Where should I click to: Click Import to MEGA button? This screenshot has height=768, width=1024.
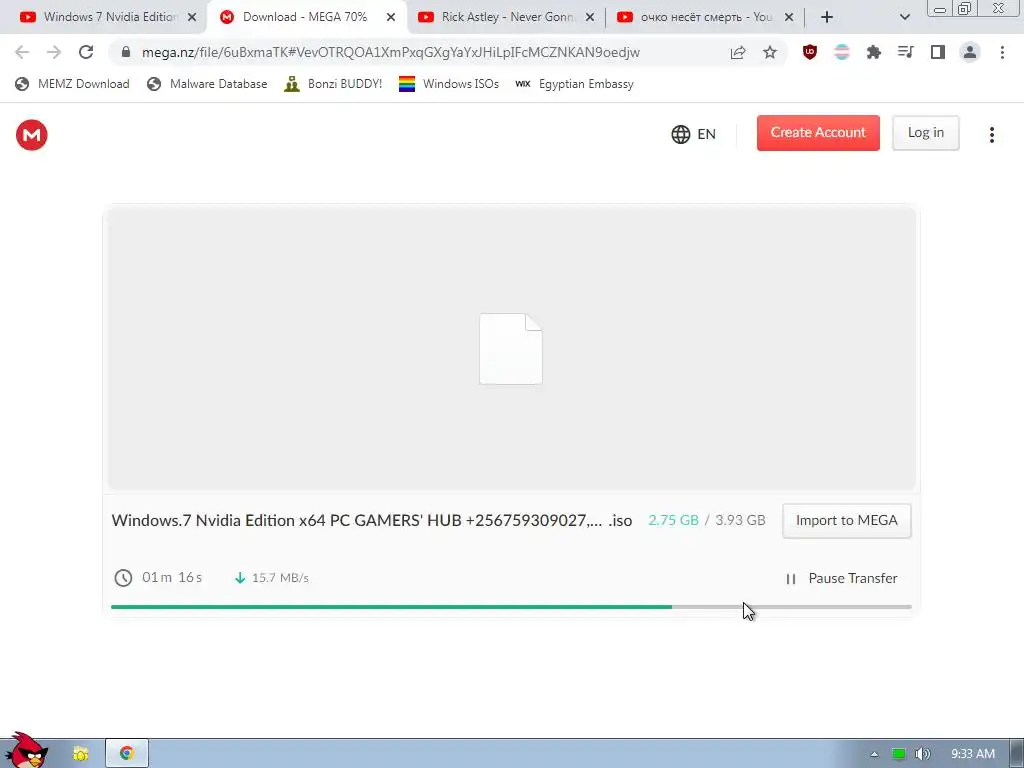846,520
